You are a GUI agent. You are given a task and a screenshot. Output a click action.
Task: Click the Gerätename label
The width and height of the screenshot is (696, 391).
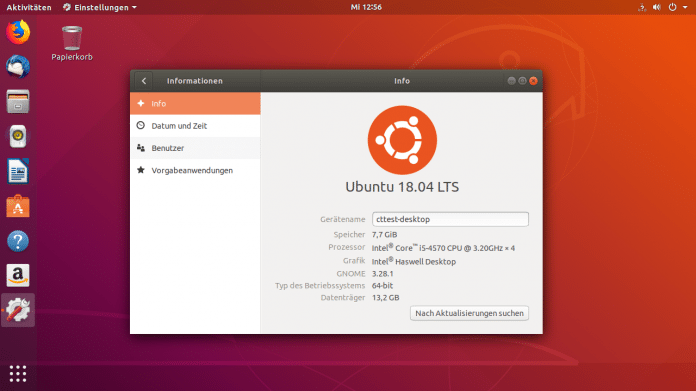click(343, 219)
